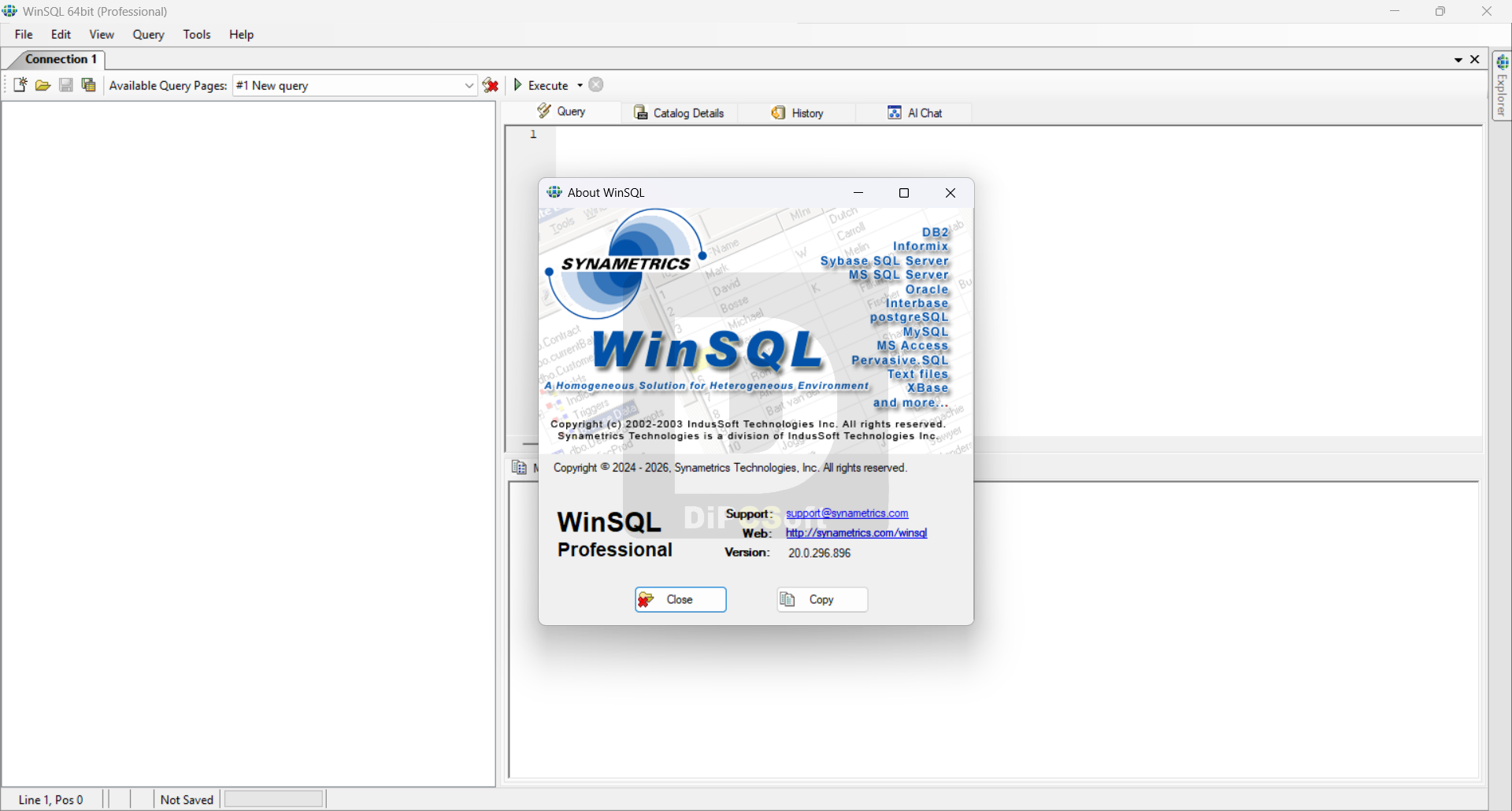Click Close button in About WinSQL dialog
Image resolution: width=1512 pixels, height=811 pixels.
[x=680, y=599]
